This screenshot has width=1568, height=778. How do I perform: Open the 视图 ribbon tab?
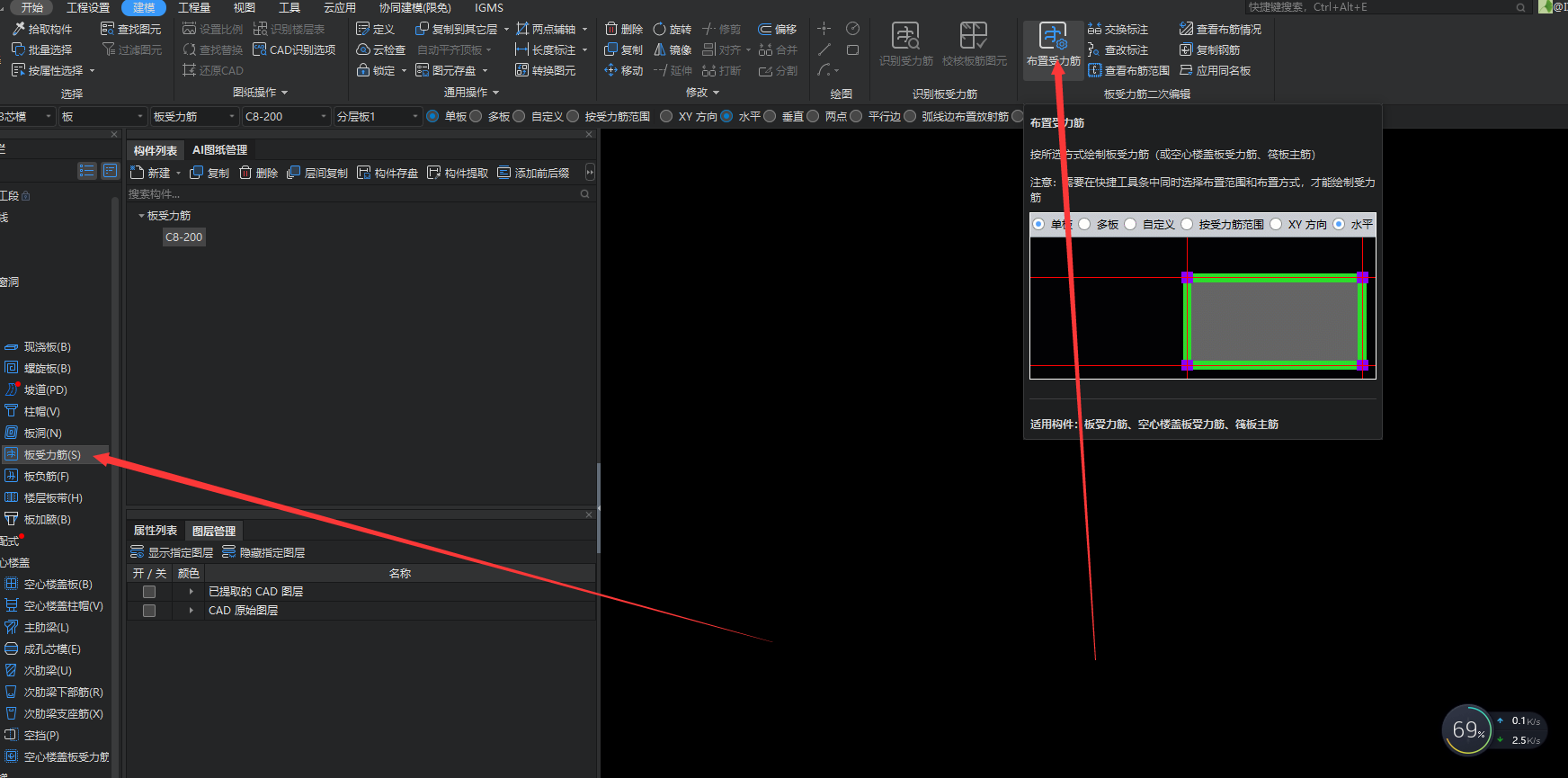click(245, 7)
